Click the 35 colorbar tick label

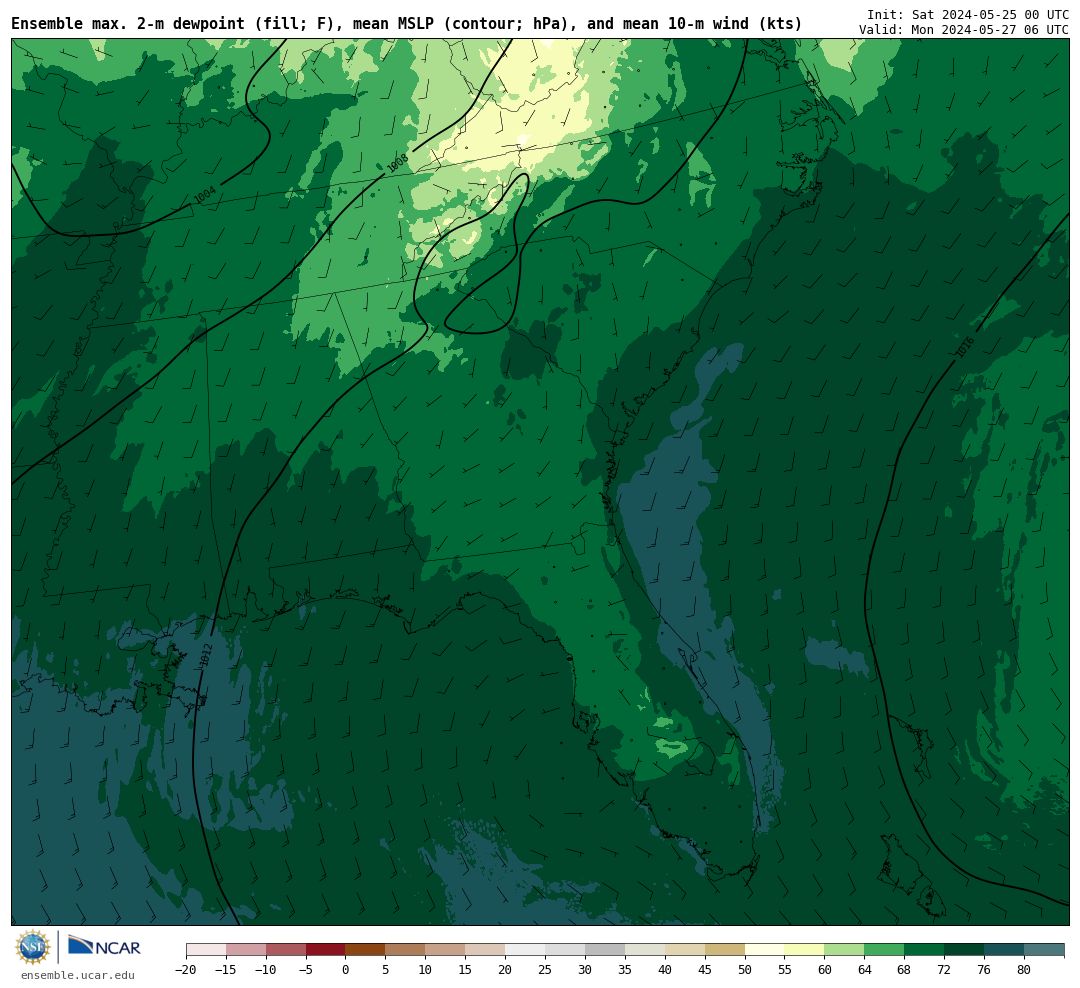[625, 970]
